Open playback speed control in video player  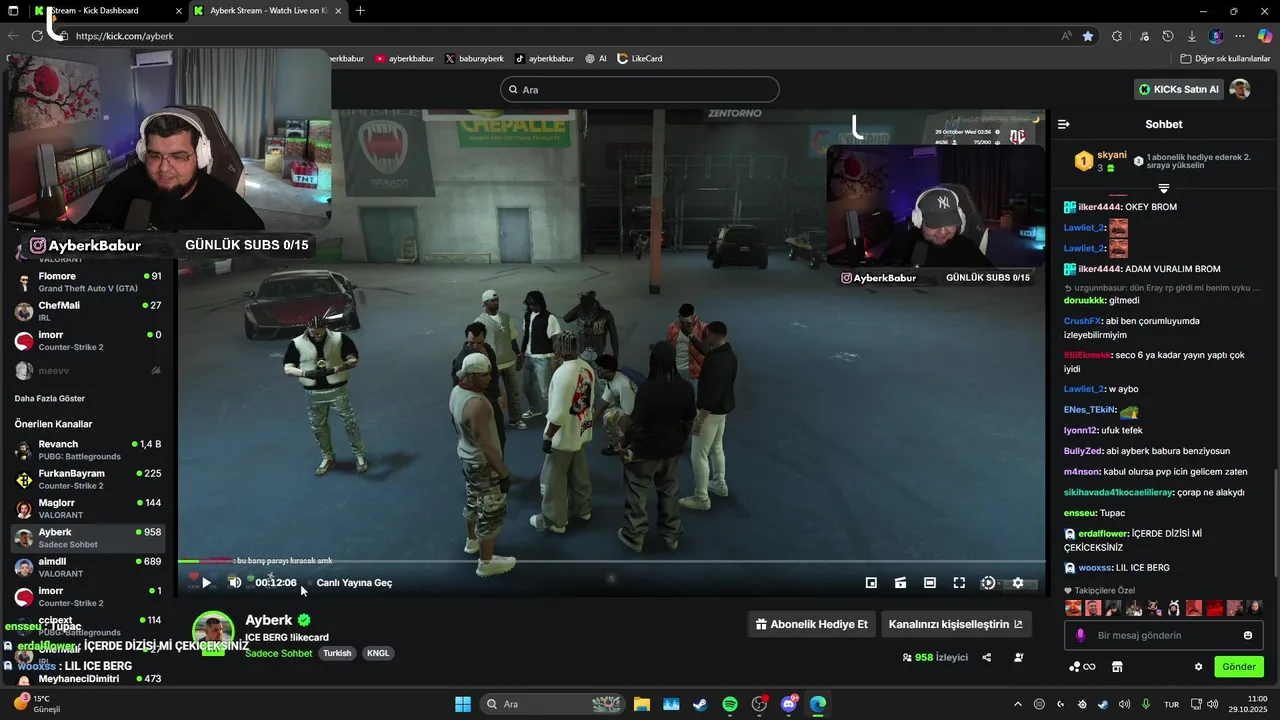(x=988, y=583)
